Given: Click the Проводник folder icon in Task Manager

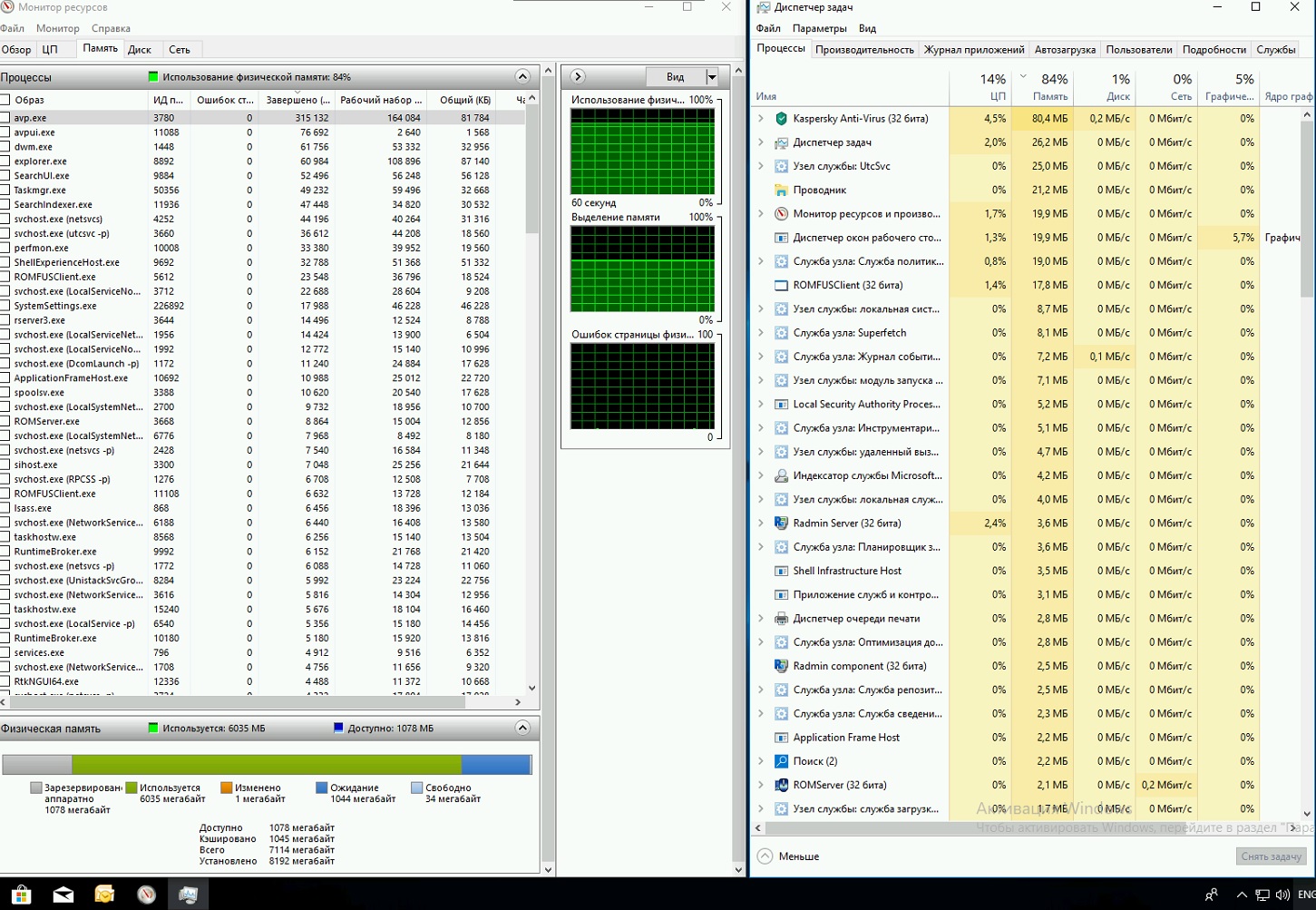Looking at the screenshot, I should (781, 191).
